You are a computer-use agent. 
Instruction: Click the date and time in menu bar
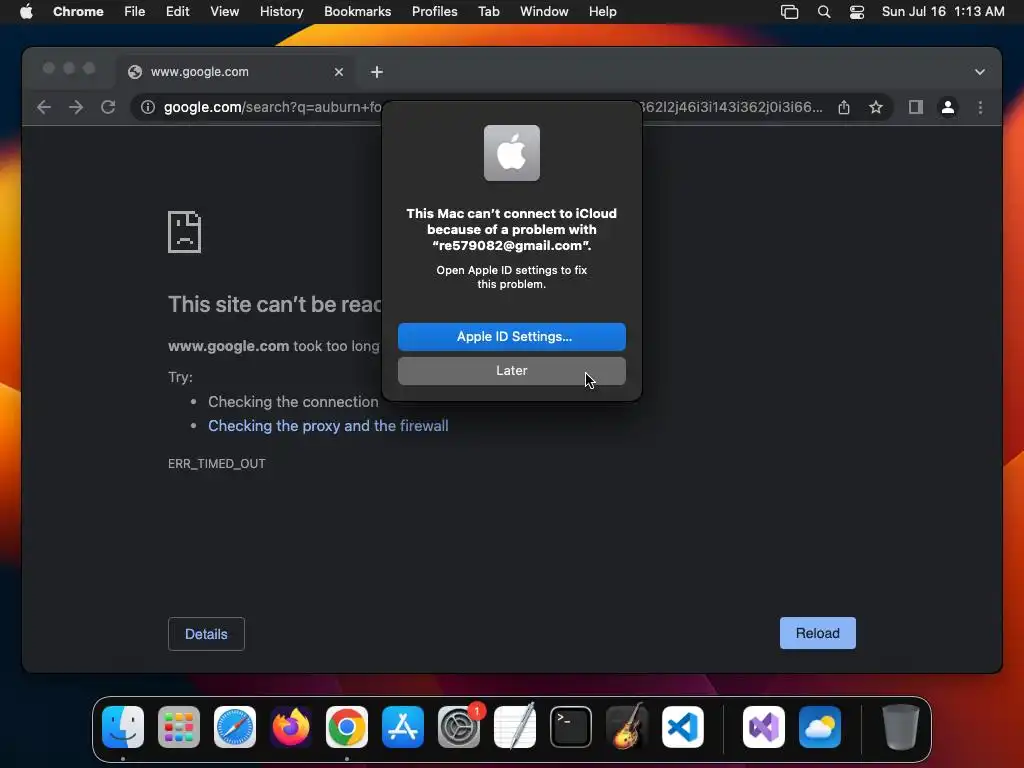point(942,12)
